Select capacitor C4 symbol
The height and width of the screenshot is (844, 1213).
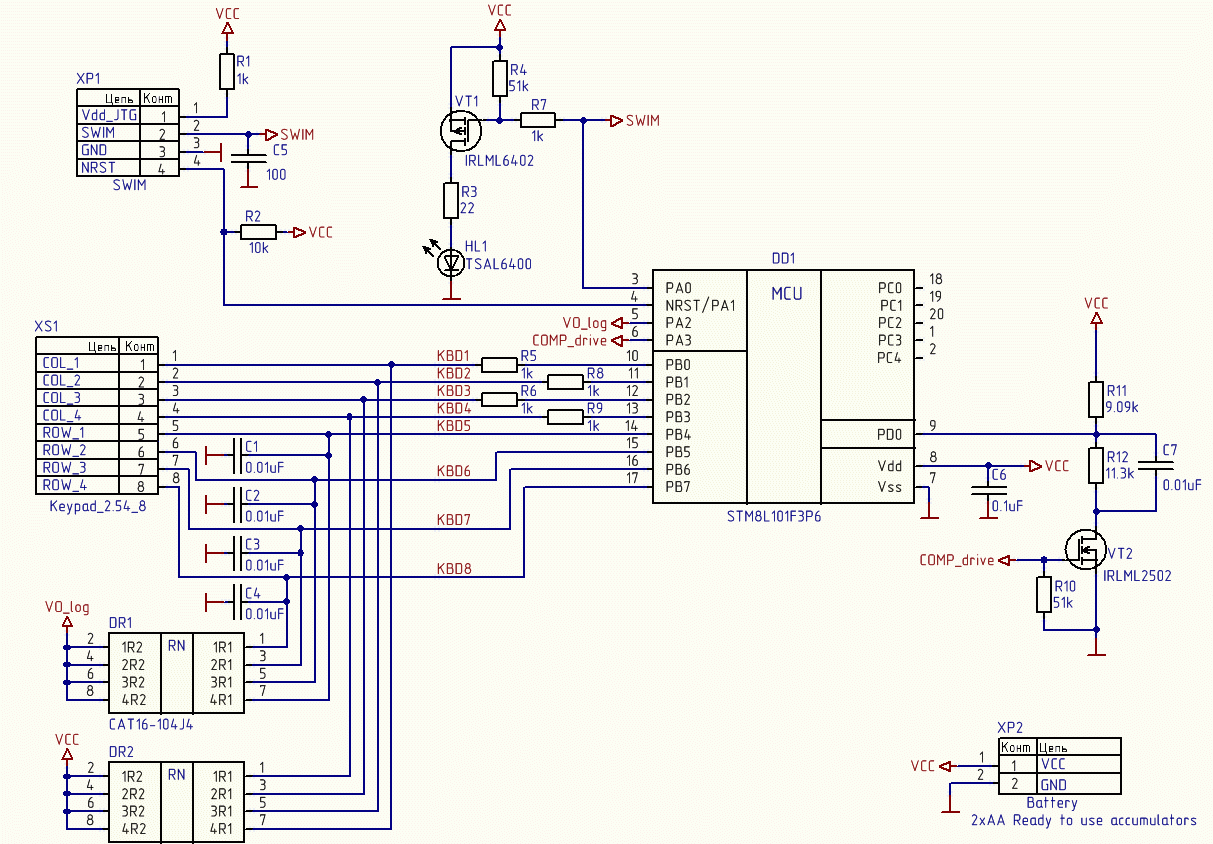click(236, 602)
